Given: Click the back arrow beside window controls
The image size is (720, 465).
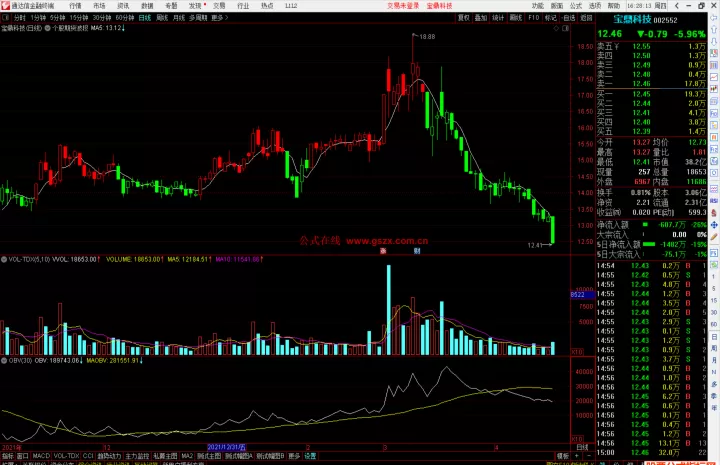Looking at the screenshot, I should tap(677, 6).
